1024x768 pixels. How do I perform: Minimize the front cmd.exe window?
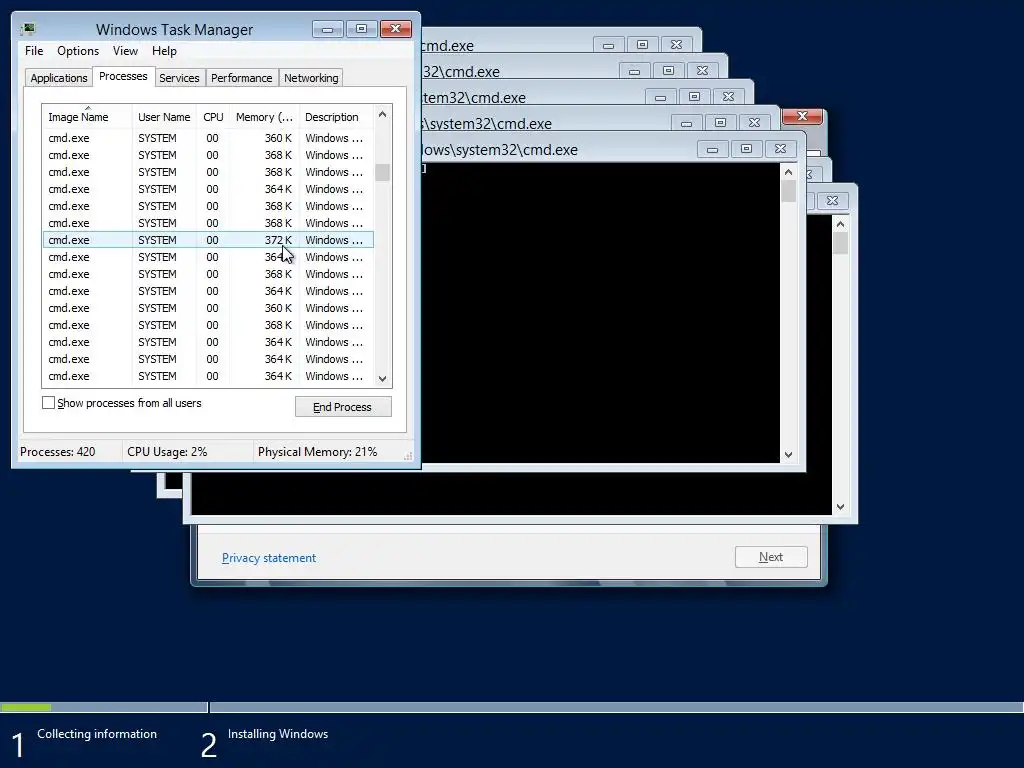coord(712,150)
